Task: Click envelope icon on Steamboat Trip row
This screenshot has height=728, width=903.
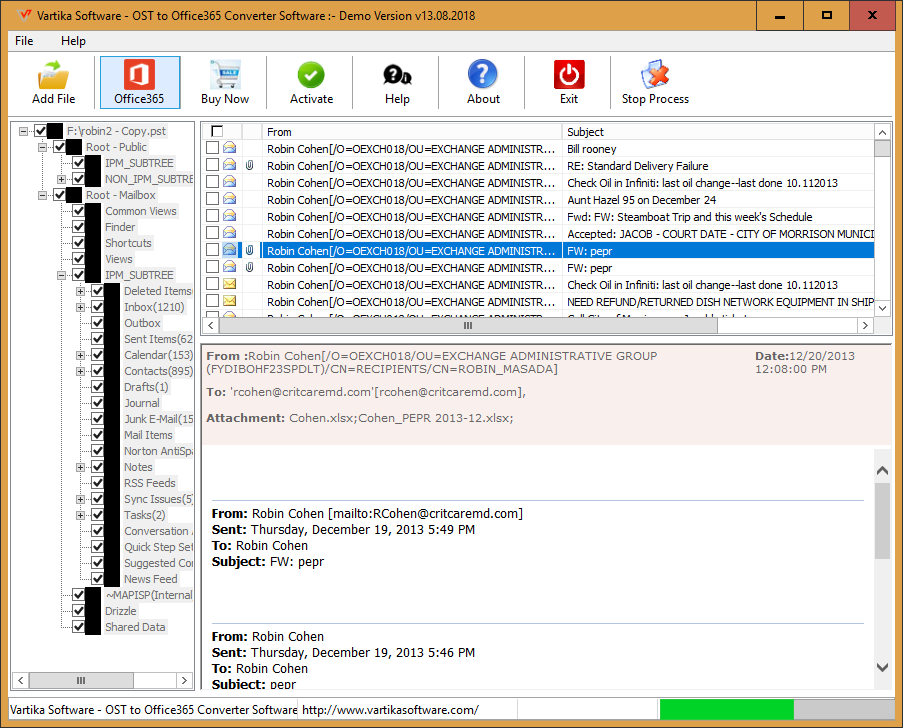Action: click(229, 216)
